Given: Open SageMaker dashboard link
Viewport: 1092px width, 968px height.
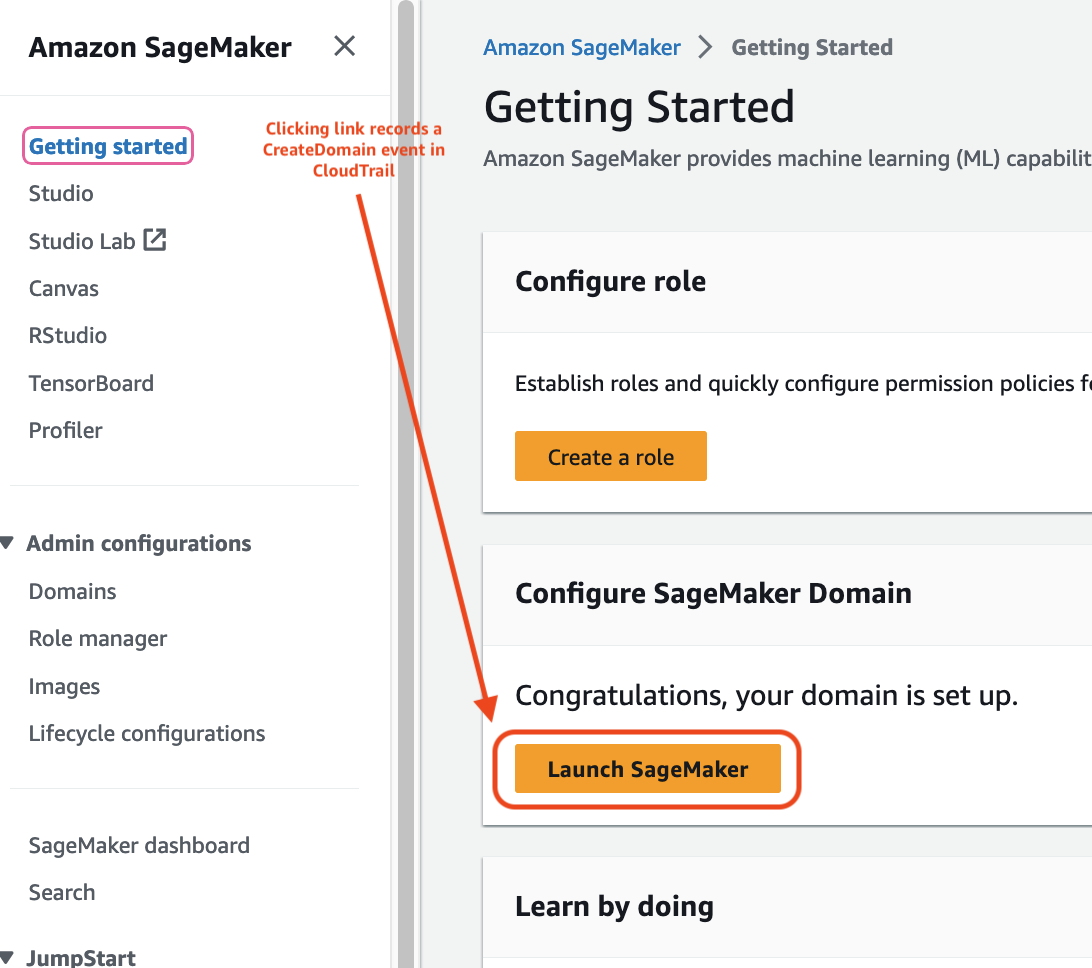Looking at the screenshot, I should click(139, 845).
